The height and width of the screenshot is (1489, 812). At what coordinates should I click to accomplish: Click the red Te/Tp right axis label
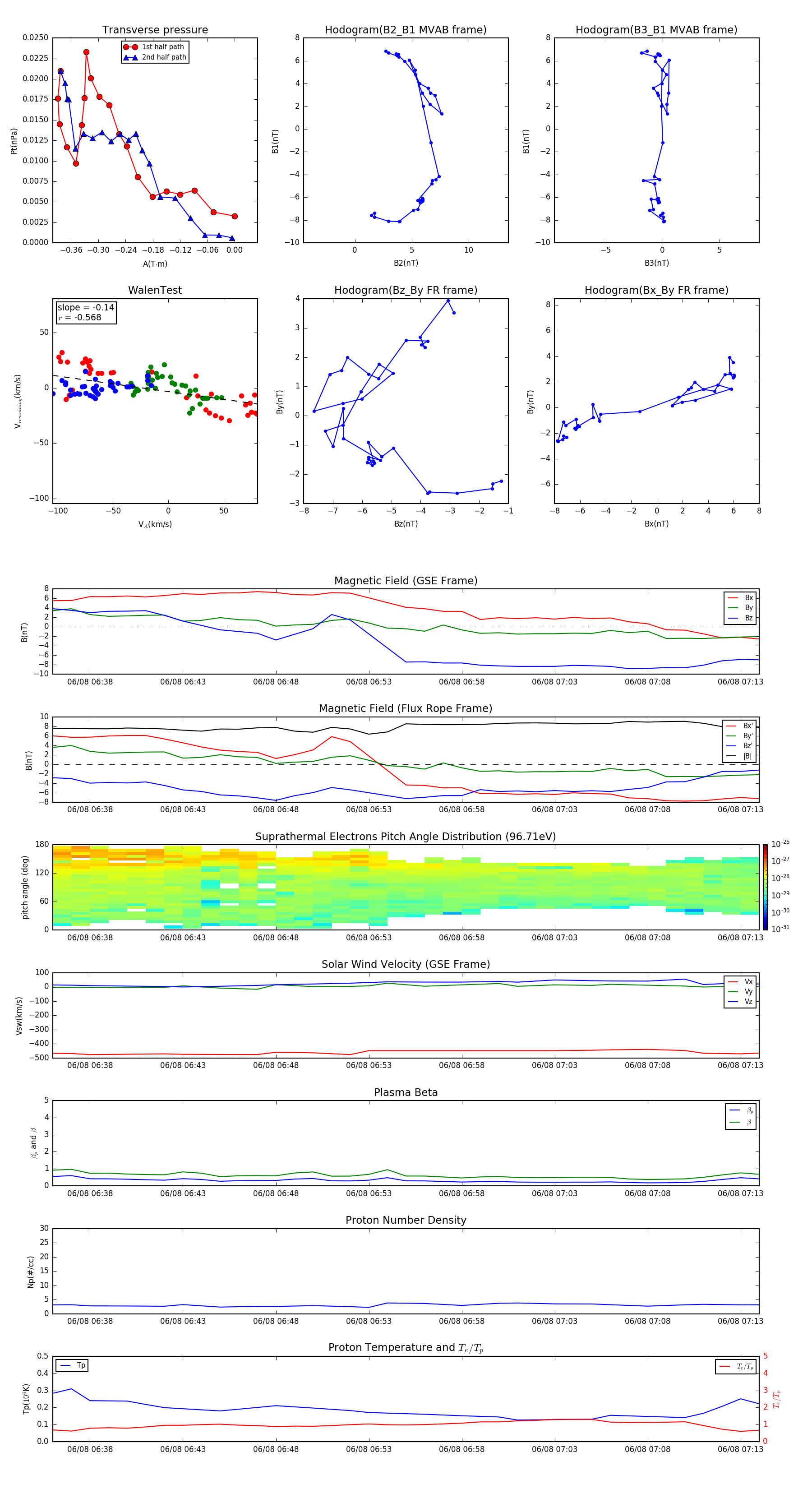point(777,1399)
